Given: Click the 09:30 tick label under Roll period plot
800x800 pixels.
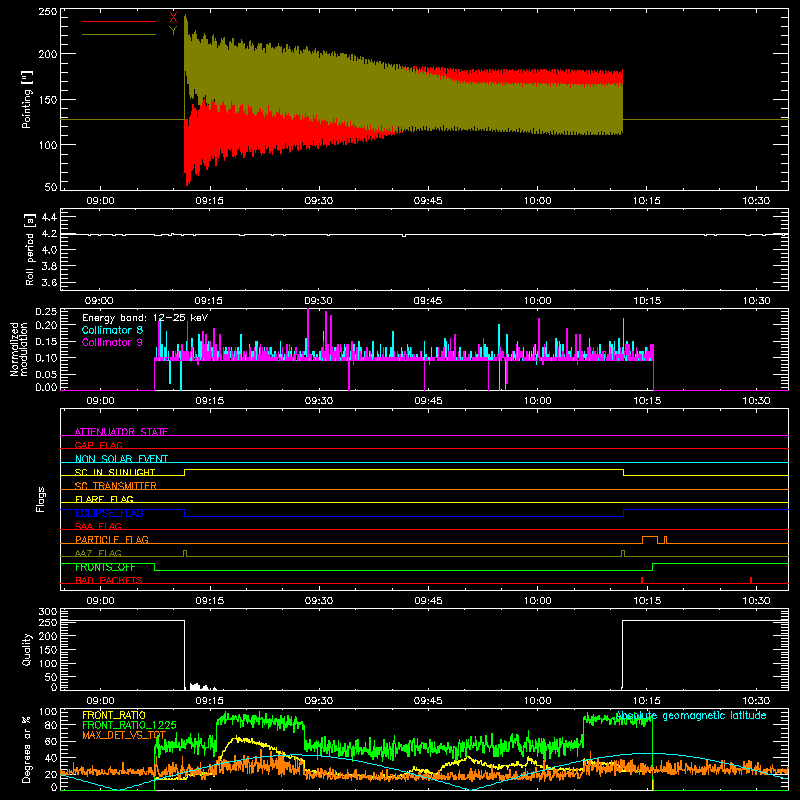Looking at the screenshot, I should point(318,301).
